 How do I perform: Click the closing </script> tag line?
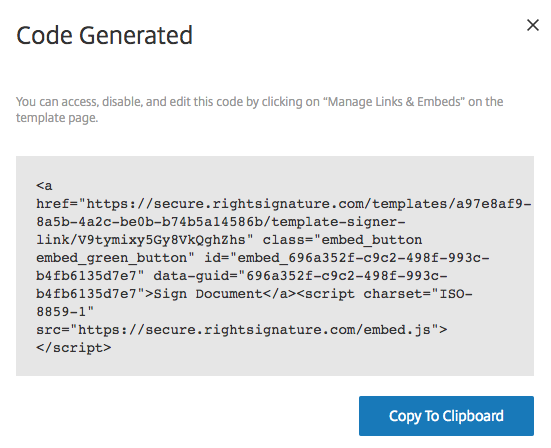point(73,348)
